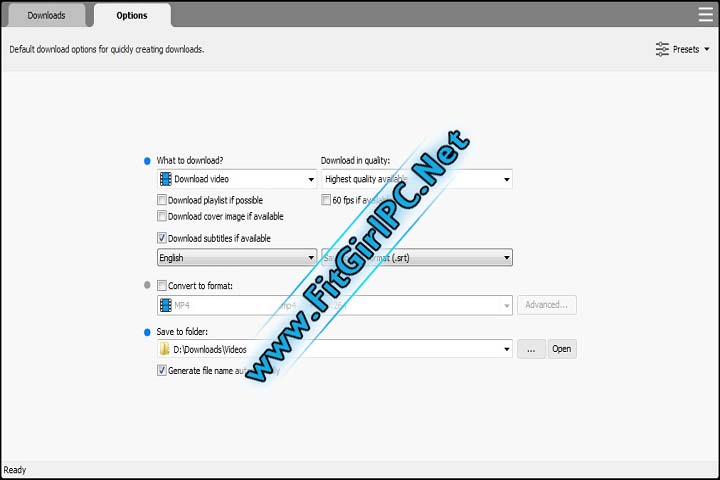The height and width of the screenshot is (480, 720).
Task: Tick the Download cover image checkbox
Action: pyautogui.click(x=162, y=216)
